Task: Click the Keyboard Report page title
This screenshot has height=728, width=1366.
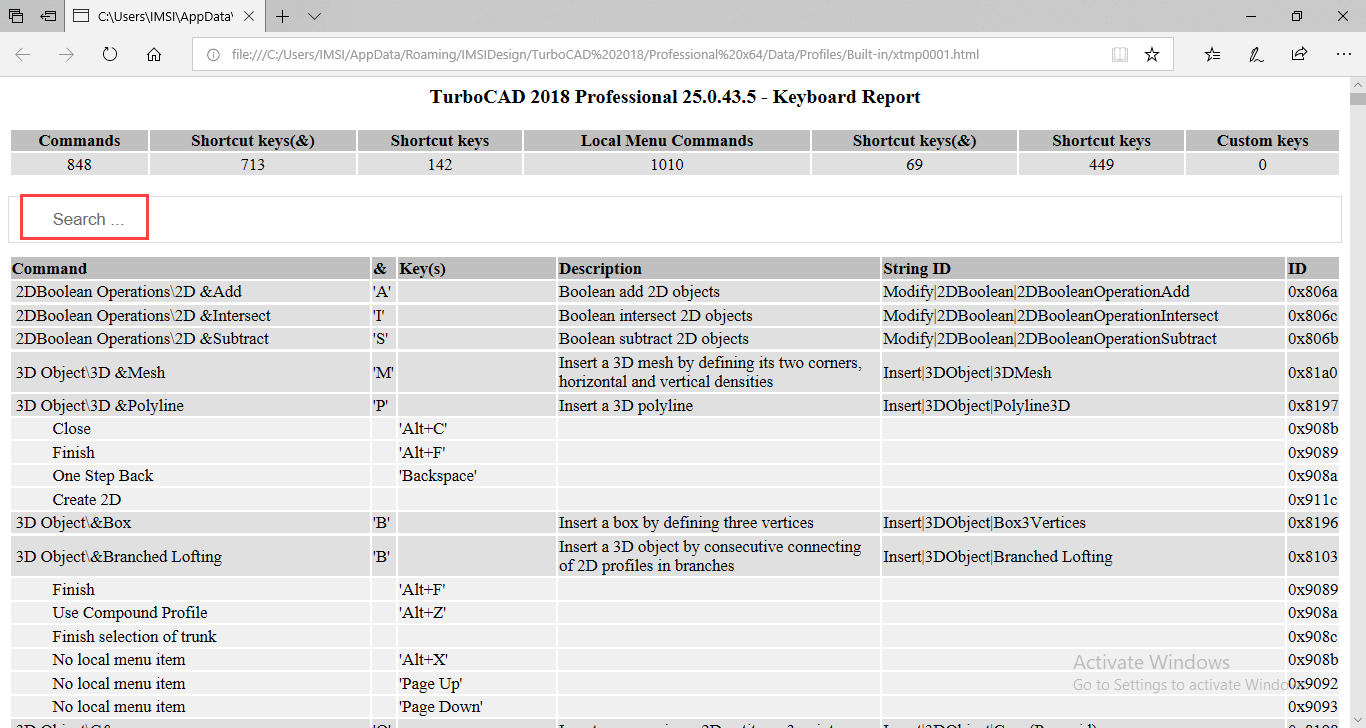Action: [675, 97]
